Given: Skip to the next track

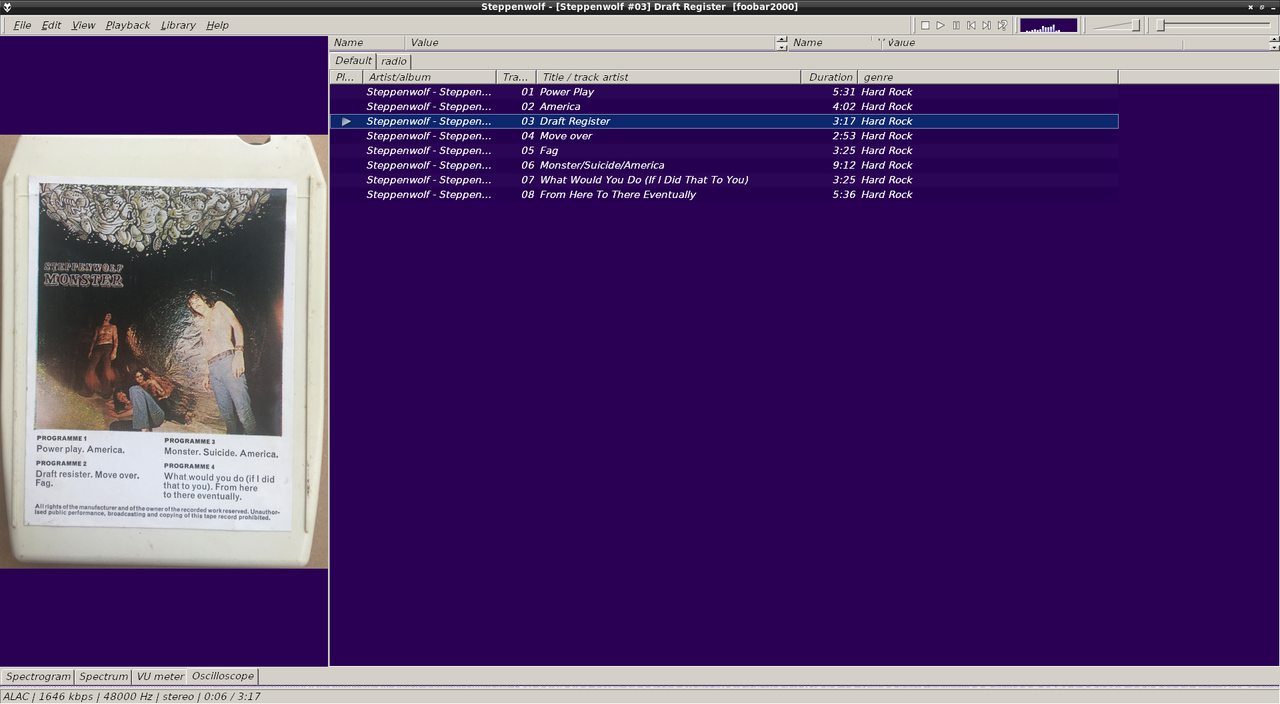Looking at the screenshot, I should (986, 25).
